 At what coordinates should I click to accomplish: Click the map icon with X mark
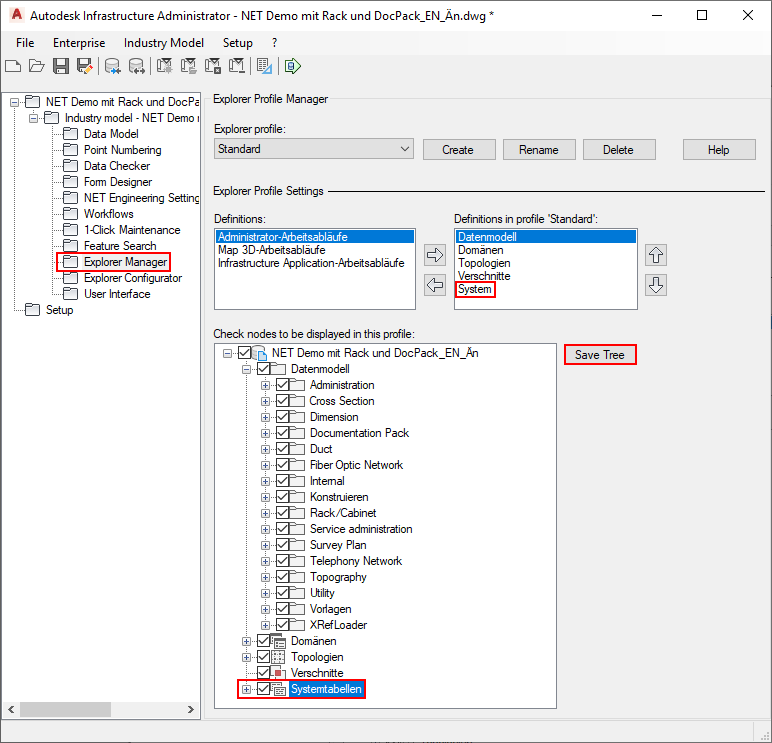[x=213, y=66]
